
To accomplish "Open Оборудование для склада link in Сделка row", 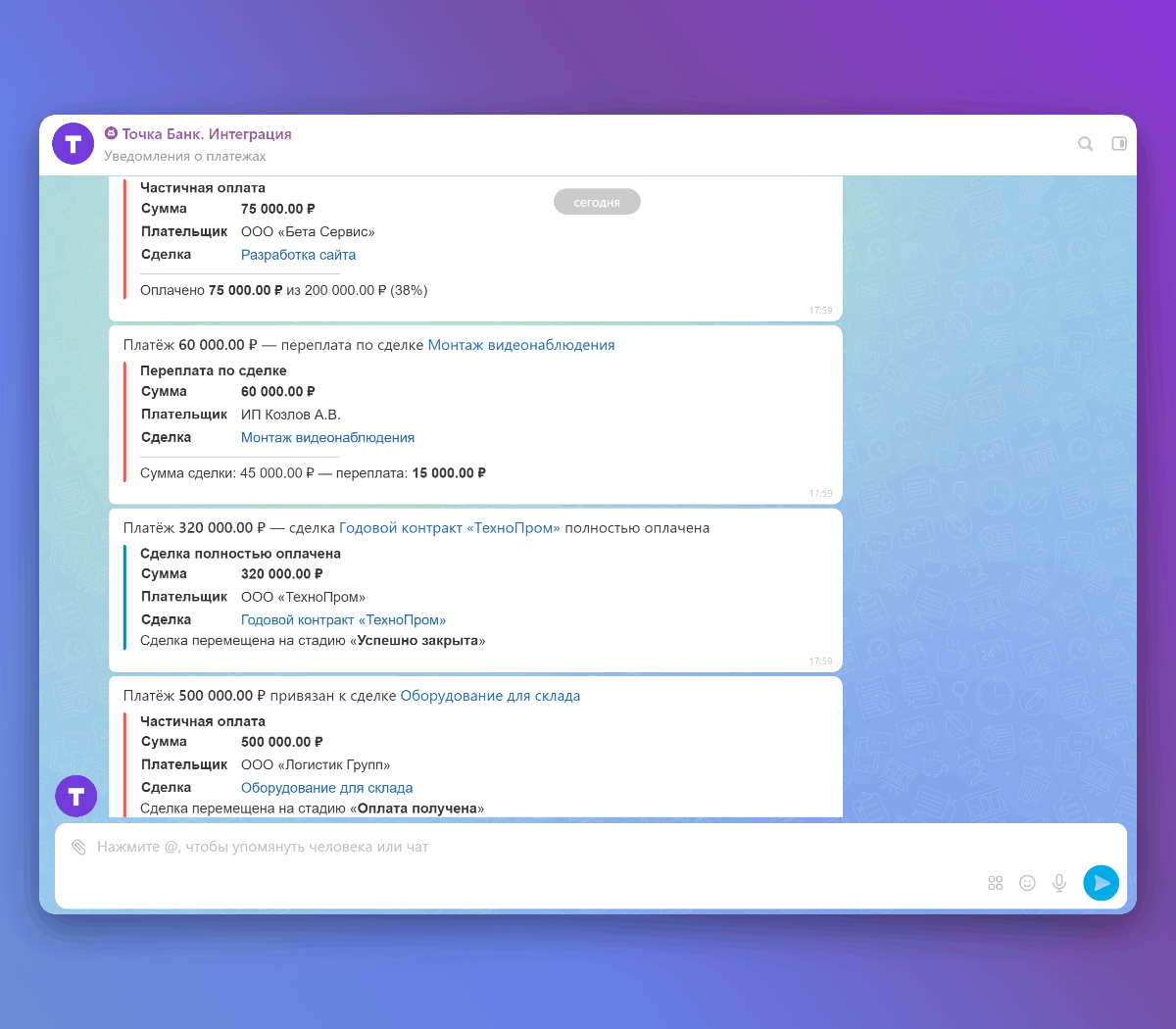I will pyautogui.click(x=326, y=788).
